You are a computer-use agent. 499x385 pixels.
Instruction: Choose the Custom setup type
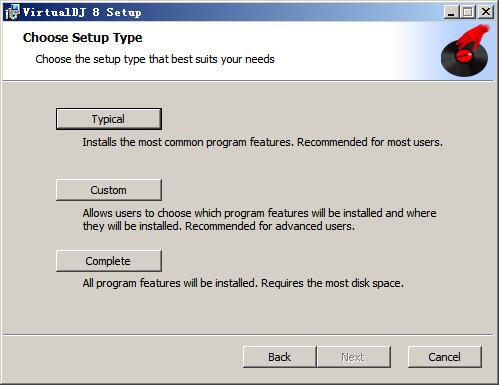tap(109, 190)
